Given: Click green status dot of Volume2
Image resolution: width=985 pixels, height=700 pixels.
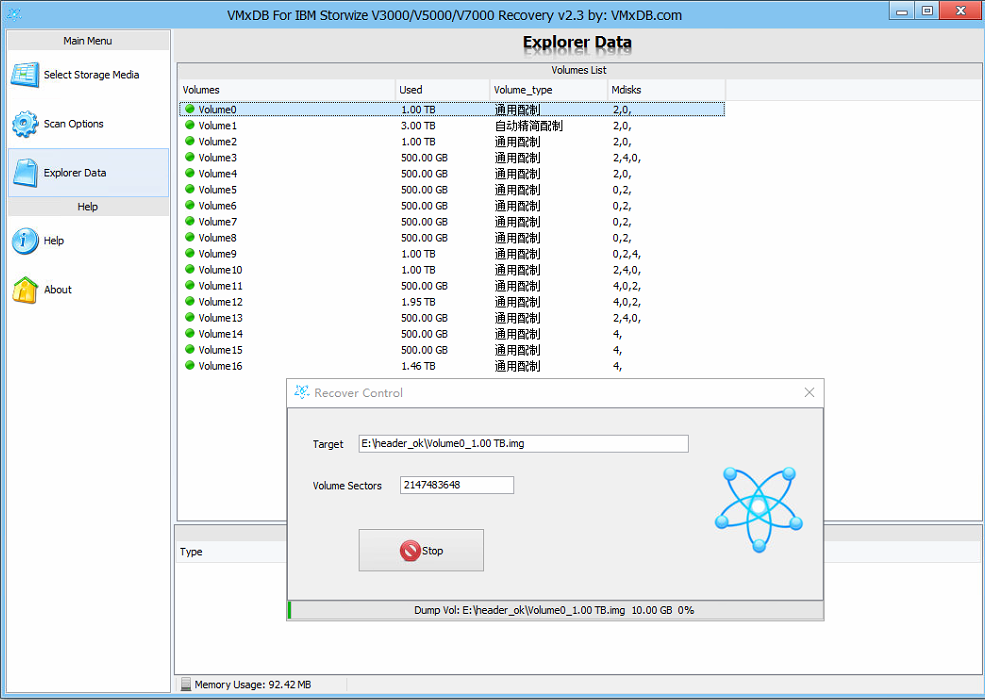Looking at the screenshot, I should 190,141.
